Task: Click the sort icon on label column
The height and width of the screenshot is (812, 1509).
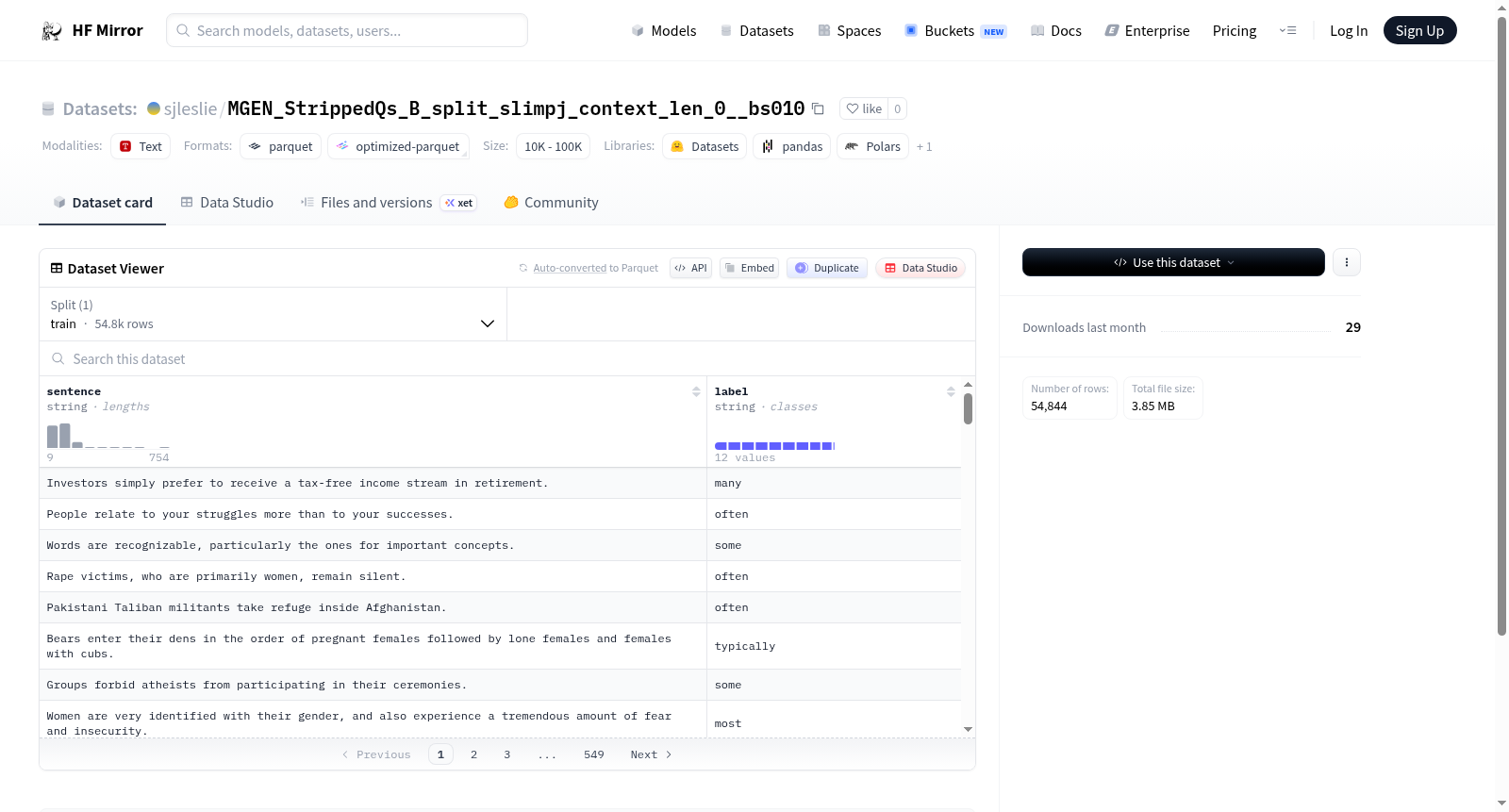Action: (x=951, y=391)
